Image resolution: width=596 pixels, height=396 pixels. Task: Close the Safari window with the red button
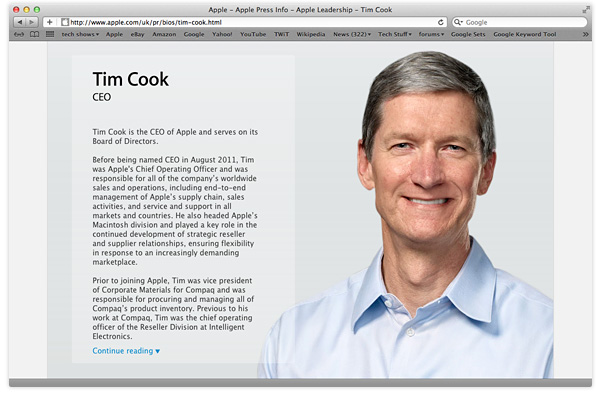[16, 10]
